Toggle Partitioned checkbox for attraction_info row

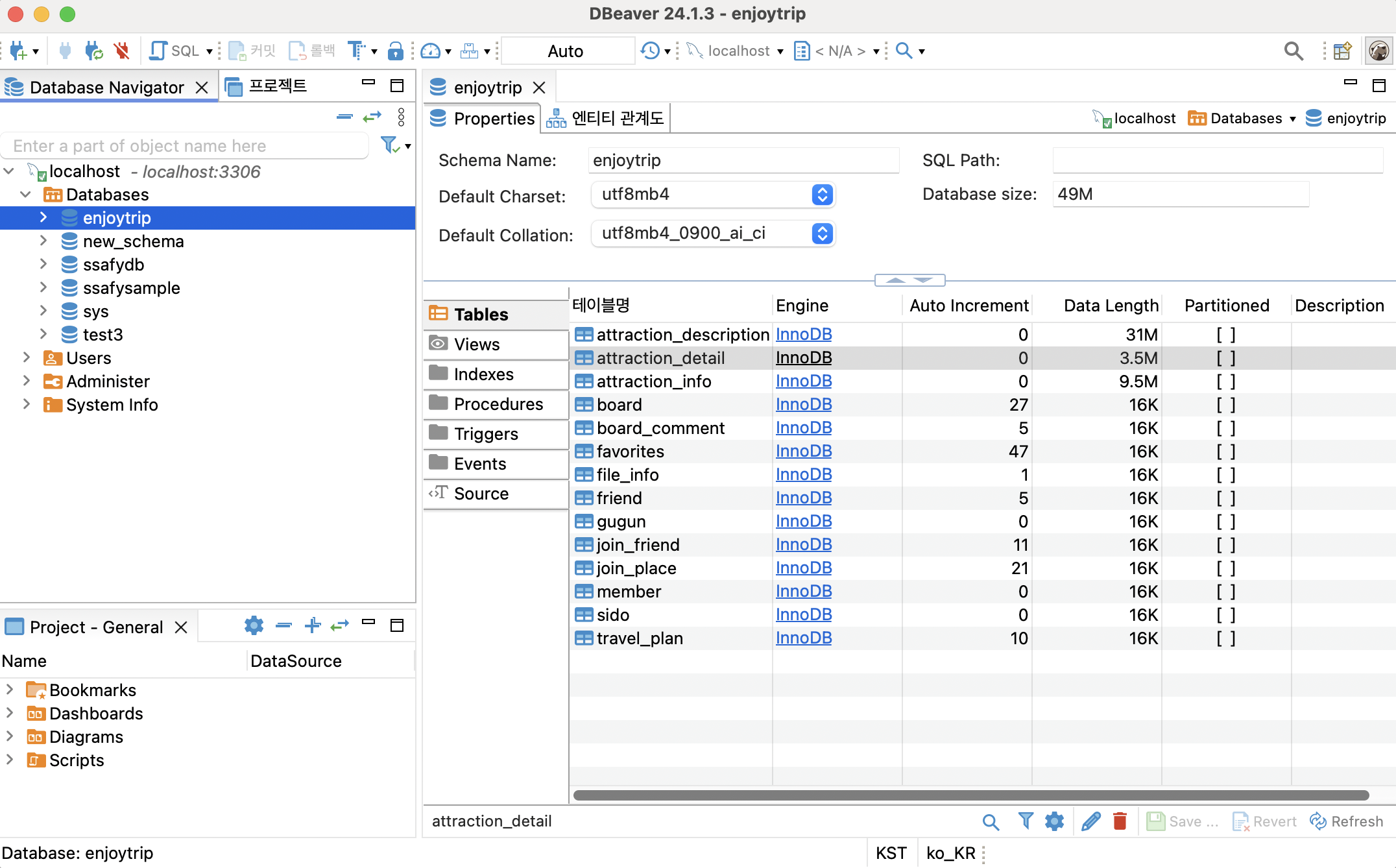click(1225, 381)
